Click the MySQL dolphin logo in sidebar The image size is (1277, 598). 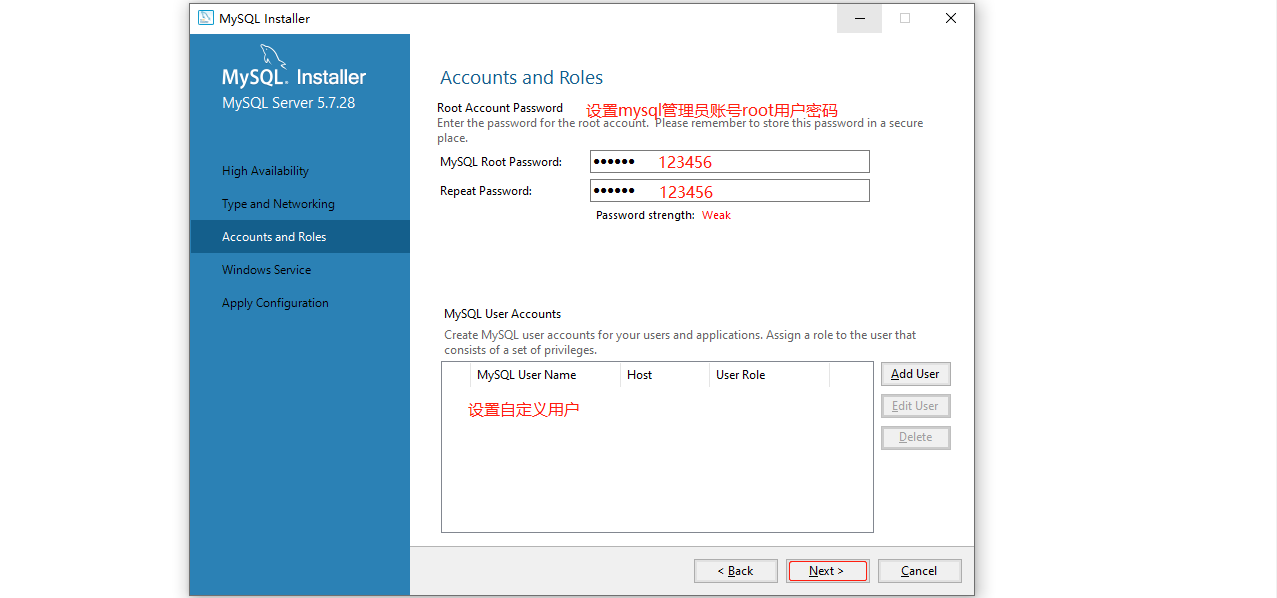[274, 57]
